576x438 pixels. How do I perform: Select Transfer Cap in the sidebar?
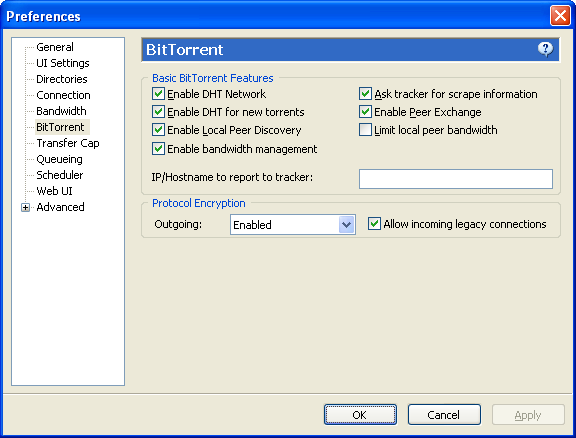(68, 143)
